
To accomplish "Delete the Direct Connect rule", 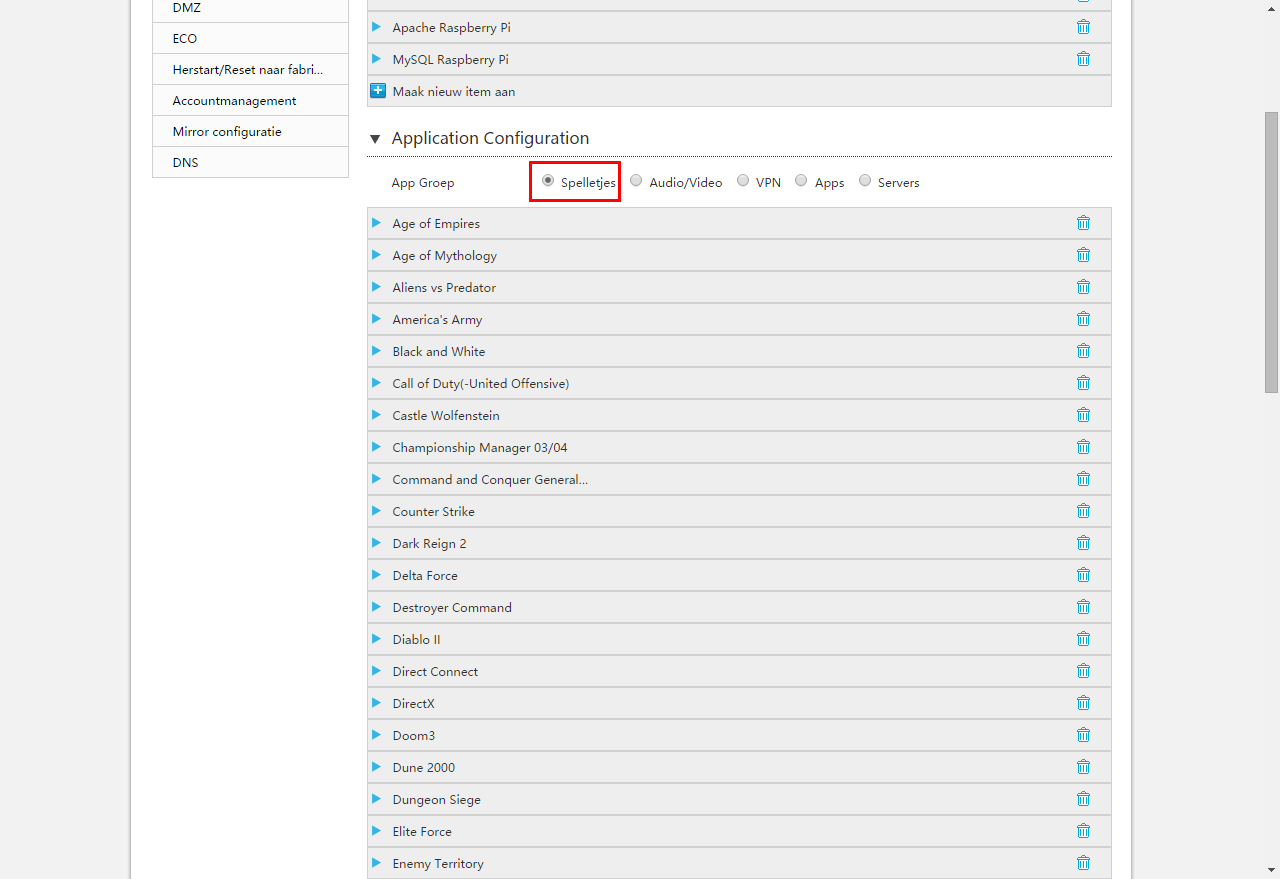I will (x=1083, y=671).
